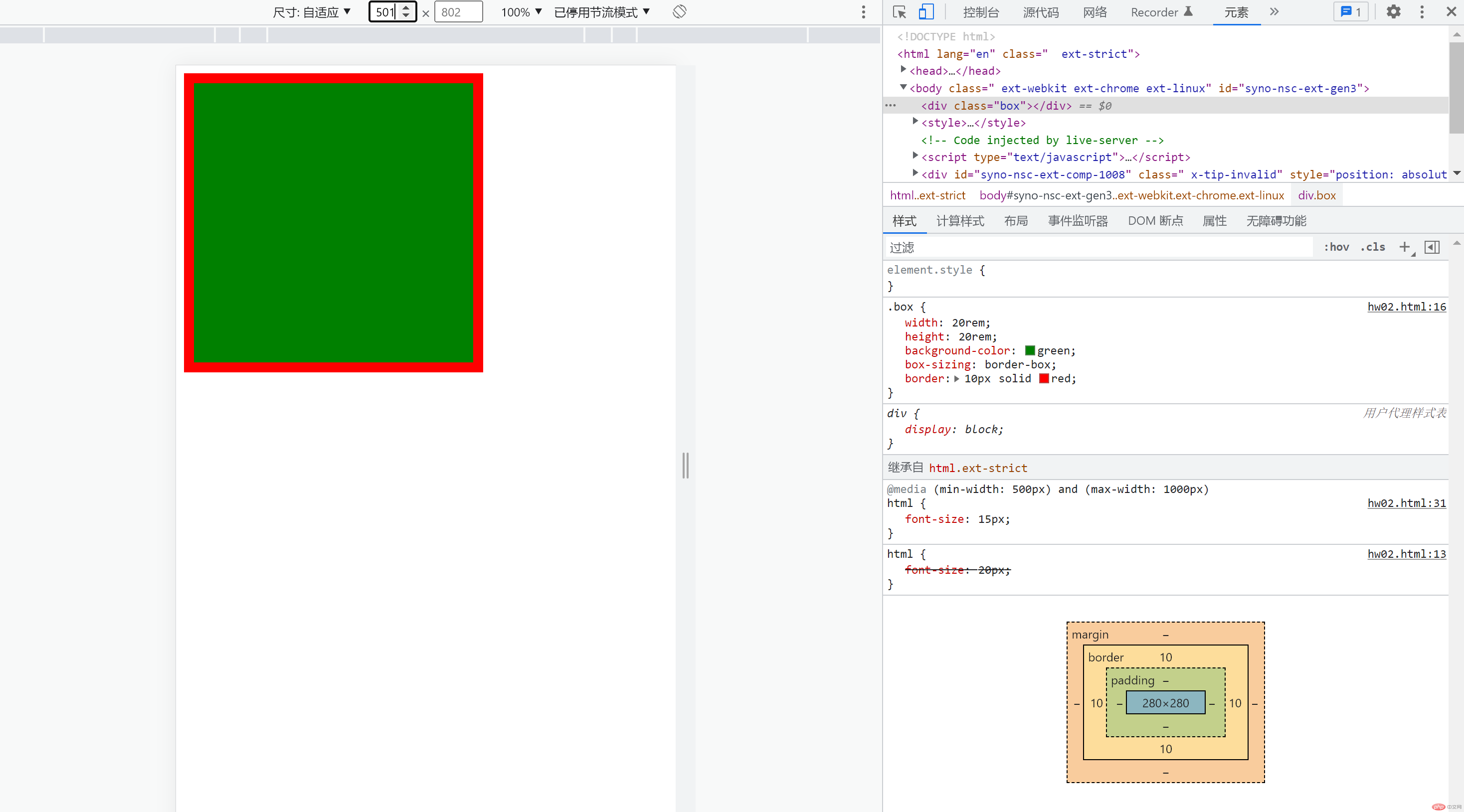Open DevTools customize three-dot menu
Screen dimensions: 1464x812
pos(1422,12)
